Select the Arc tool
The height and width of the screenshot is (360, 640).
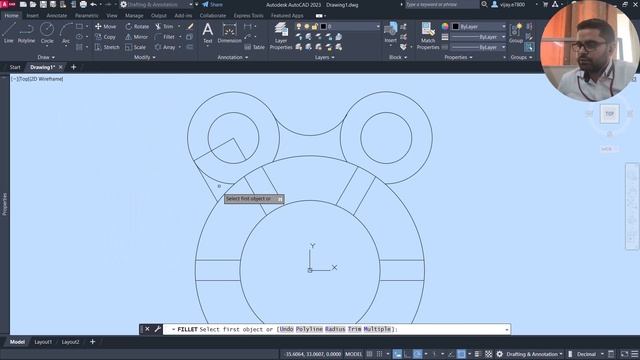[66, 33]
